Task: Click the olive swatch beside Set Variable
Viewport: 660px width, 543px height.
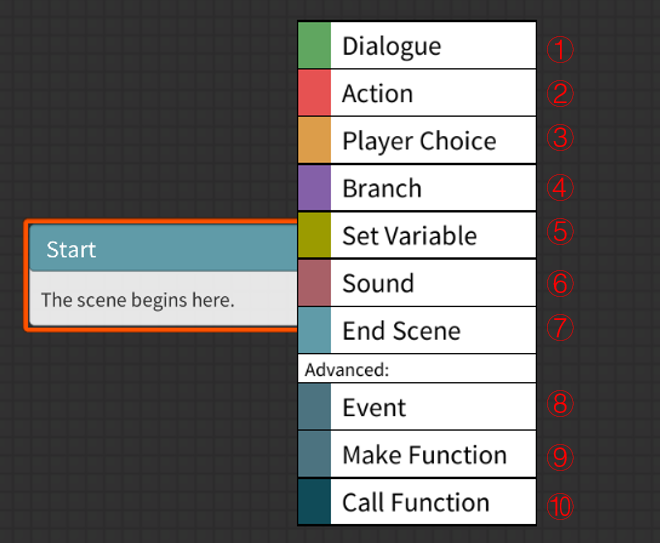Action: click(x=314, y=236)
